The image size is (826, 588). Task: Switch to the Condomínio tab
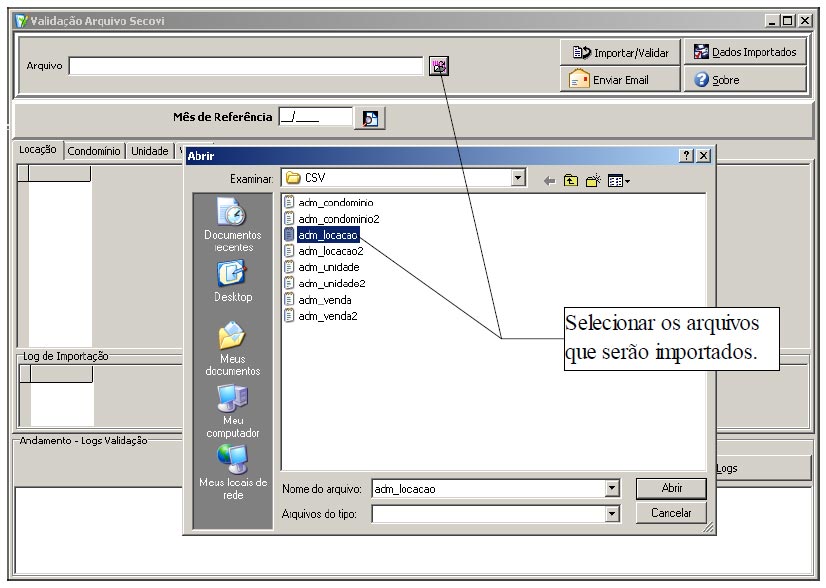click(x=95, y=151)
